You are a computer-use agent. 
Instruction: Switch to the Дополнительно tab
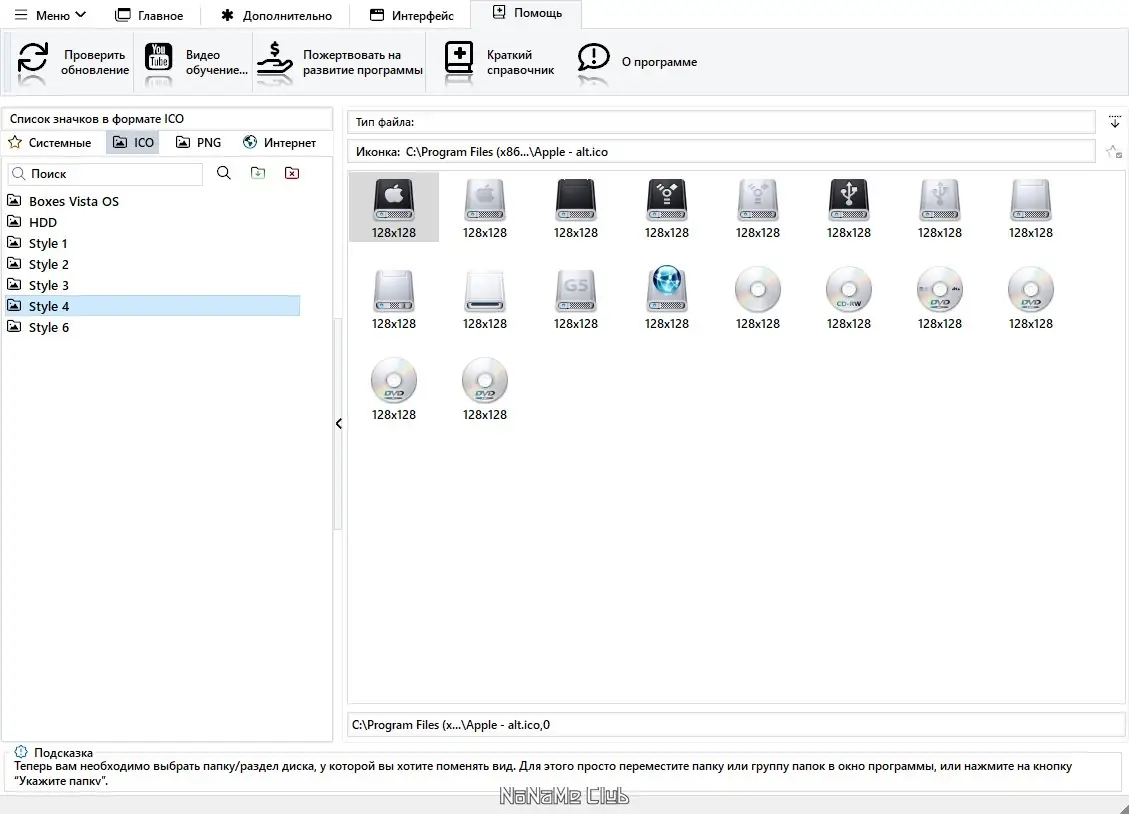pos(276,15)
